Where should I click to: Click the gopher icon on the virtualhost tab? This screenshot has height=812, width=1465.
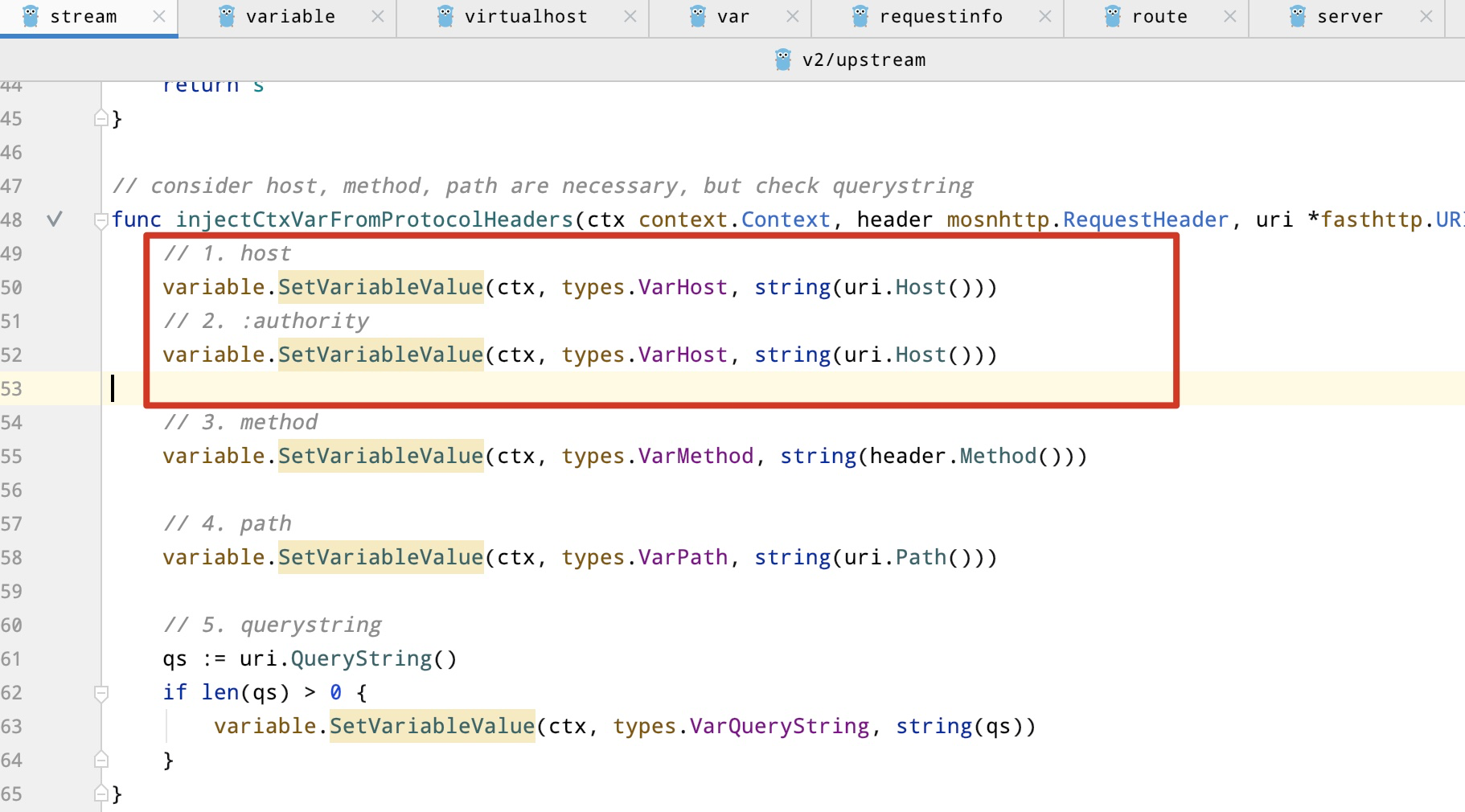pyautogui.click(x=444, y=16)
